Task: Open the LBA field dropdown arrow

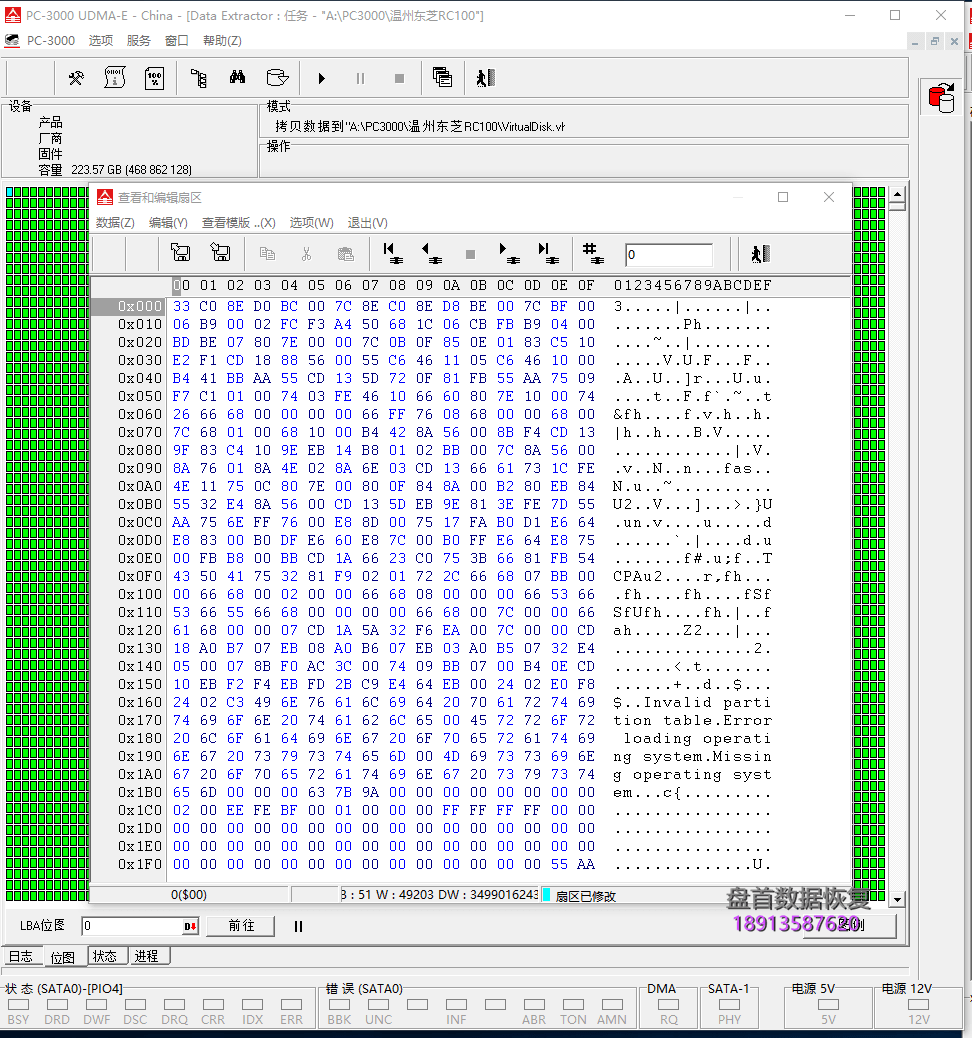Action: click(x=191, y=926)
